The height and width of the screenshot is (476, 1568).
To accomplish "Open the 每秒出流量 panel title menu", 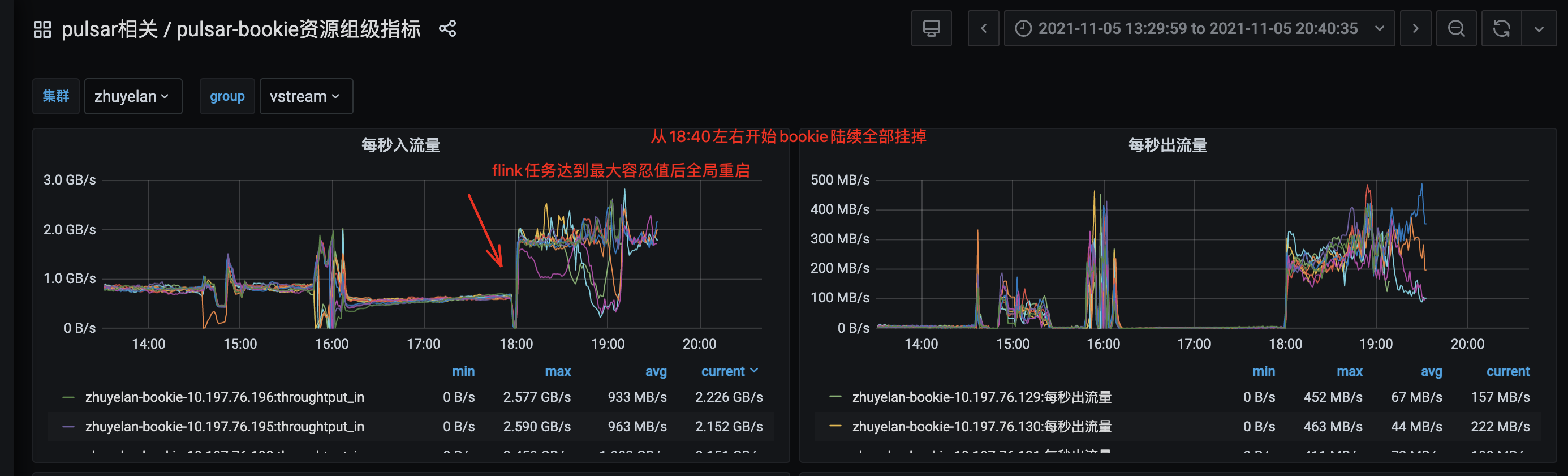I will [x=1168, y=145].
